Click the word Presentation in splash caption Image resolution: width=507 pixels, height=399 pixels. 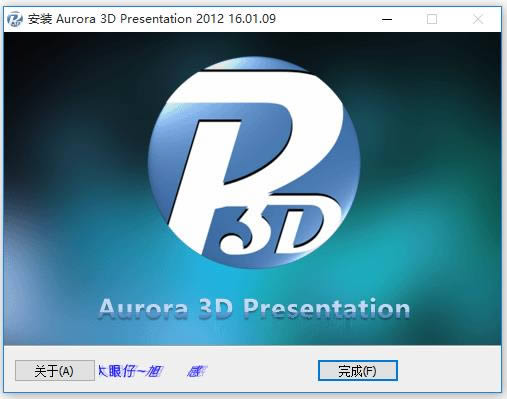point(327,309)
